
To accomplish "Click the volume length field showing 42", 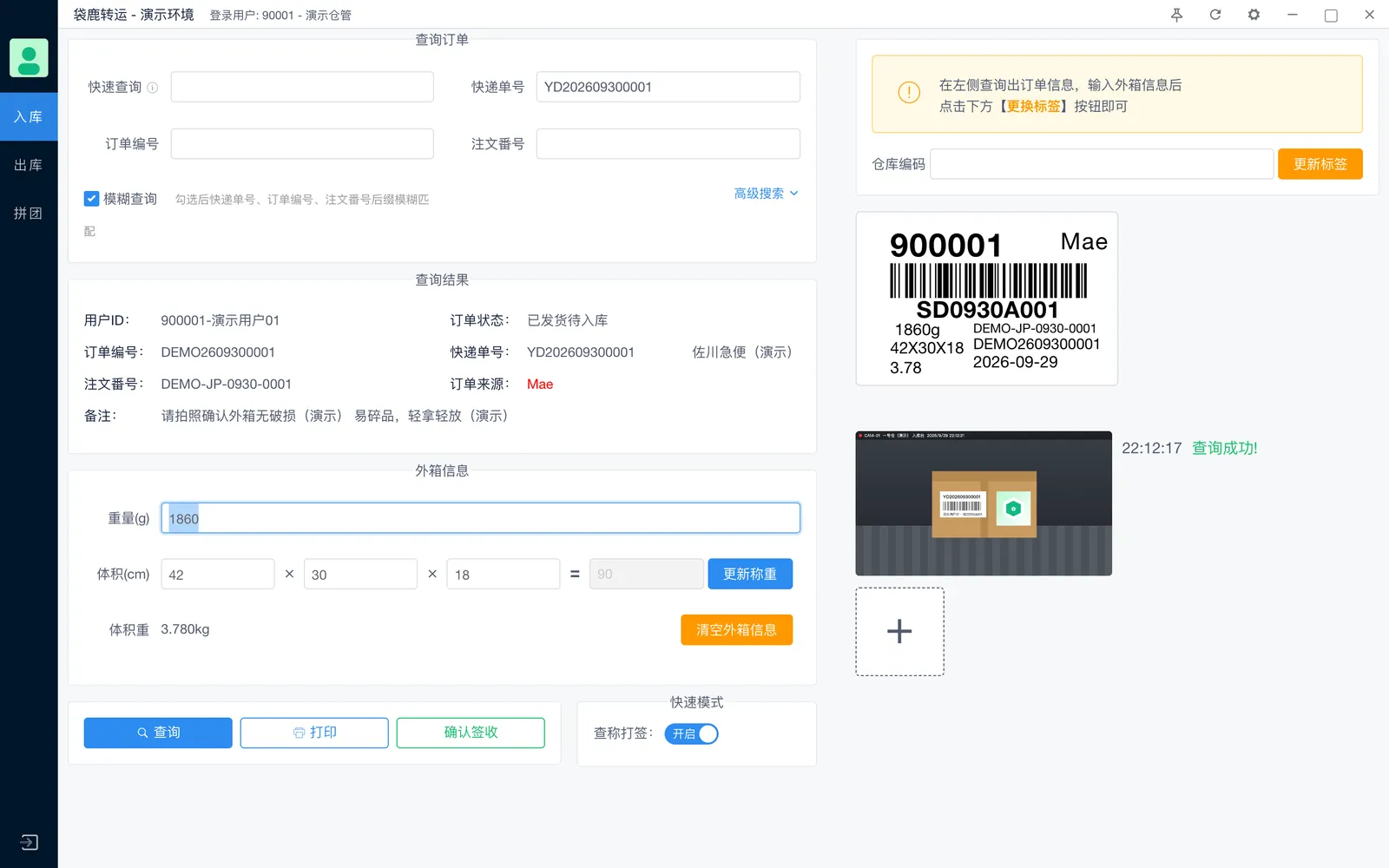I will point(218,574).
